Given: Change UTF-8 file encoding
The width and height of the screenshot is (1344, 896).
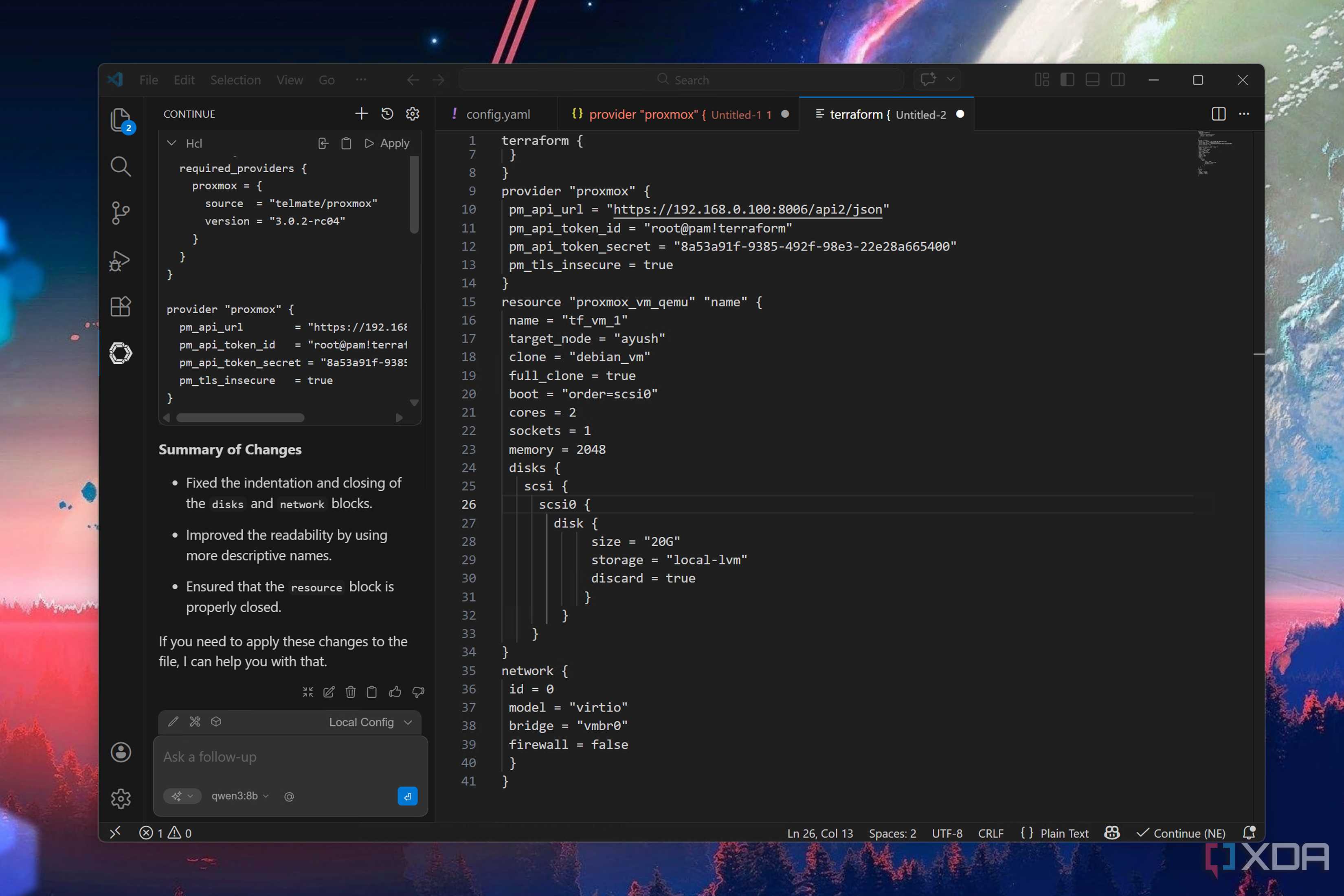Looking at the screenshot, I should [947, 833].
